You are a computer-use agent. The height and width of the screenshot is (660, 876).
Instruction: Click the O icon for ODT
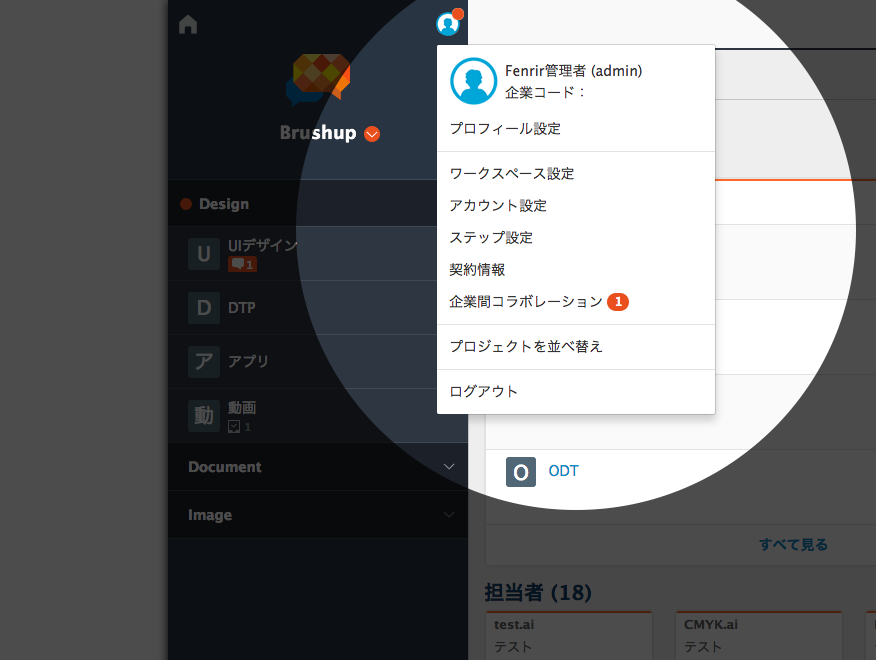521,472
